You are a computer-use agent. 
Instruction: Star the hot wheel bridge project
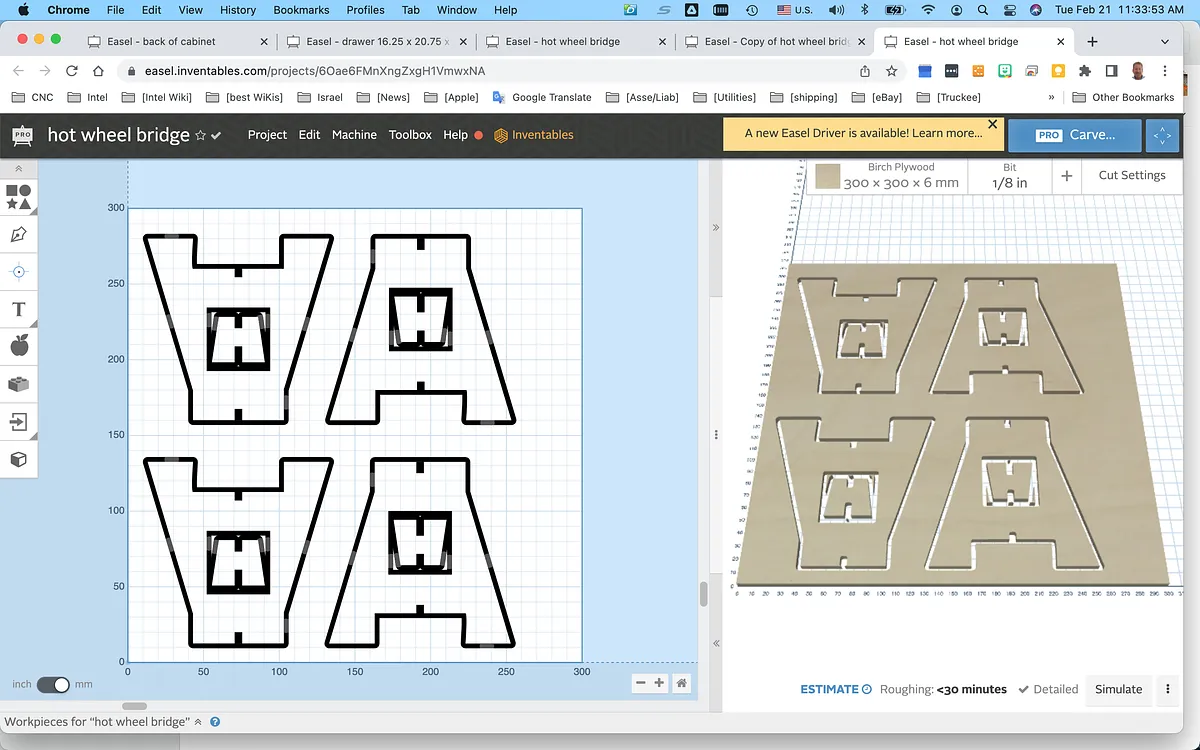point(200,135)
